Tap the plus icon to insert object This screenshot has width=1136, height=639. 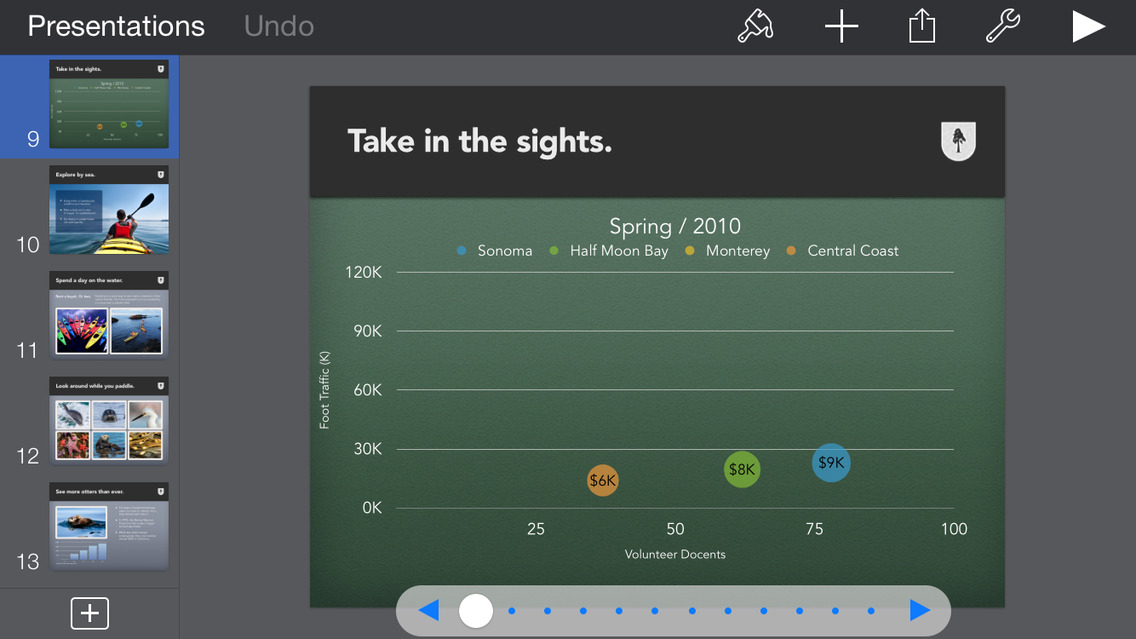842,27
